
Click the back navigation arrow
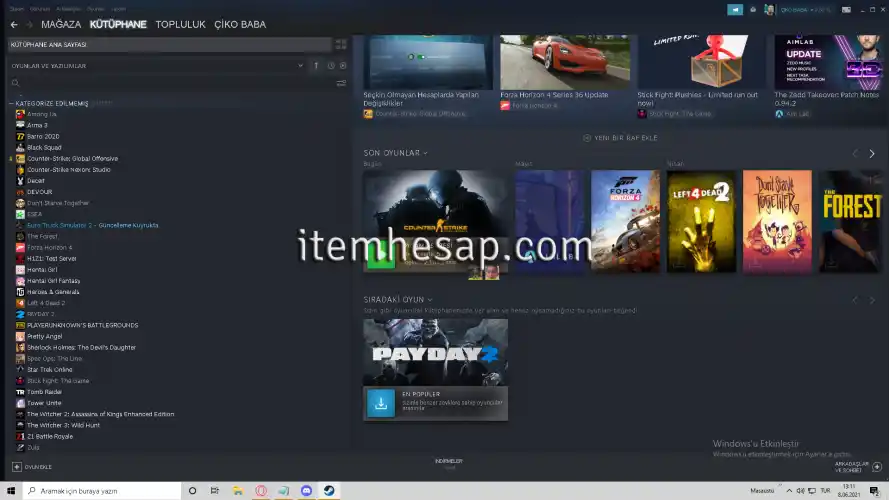pos(13,24)
